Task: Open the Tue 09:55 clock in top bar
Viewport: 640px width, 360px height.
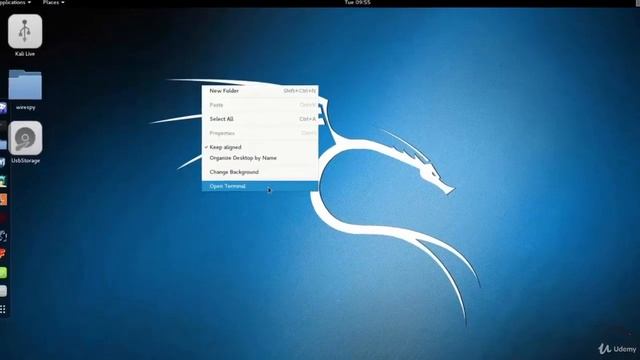Action: (357, 2)
